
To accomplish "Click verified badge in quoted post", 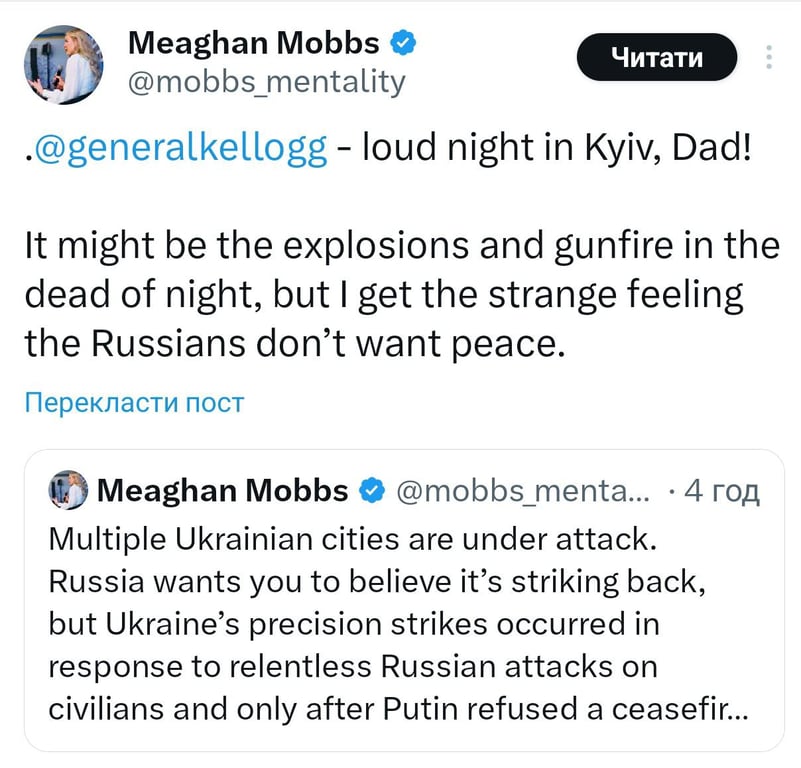I will pyautogui.click(x=372, y=491).
